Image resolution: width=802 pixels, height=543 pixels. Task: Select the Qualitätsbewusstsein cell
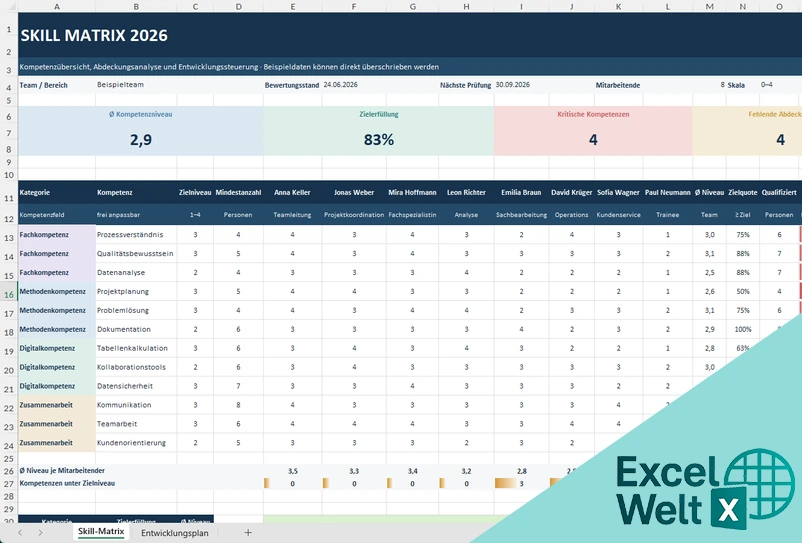(136, 254)
